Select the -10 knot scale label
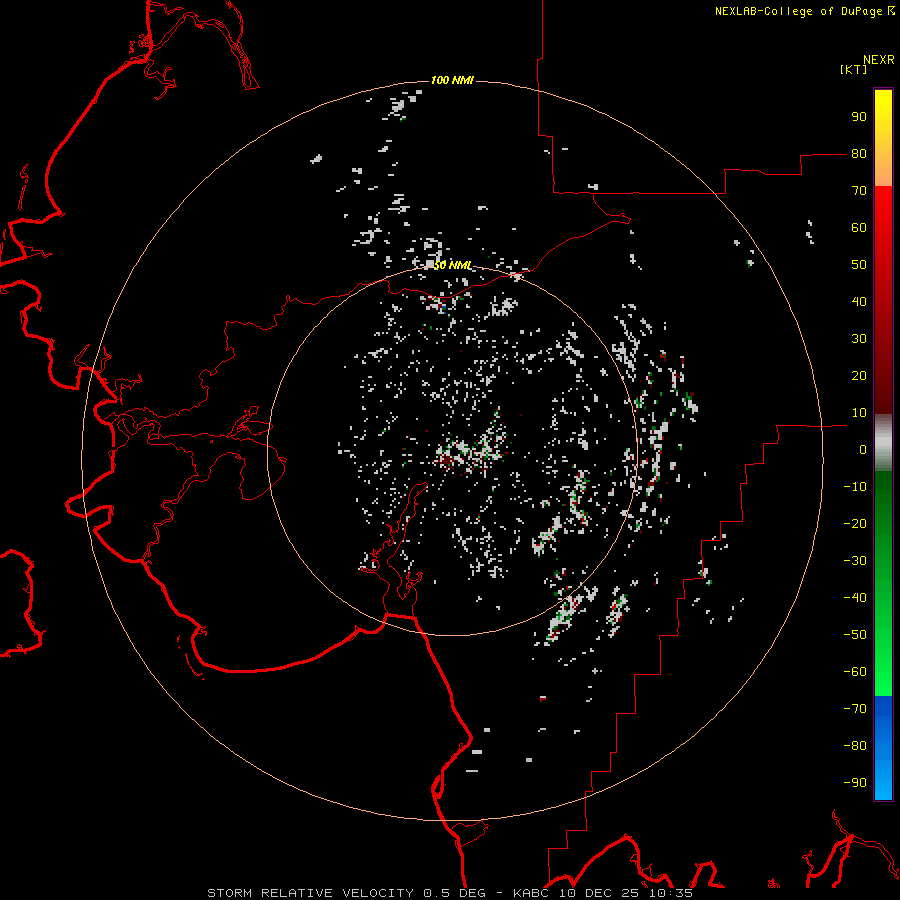 [855, 487]
